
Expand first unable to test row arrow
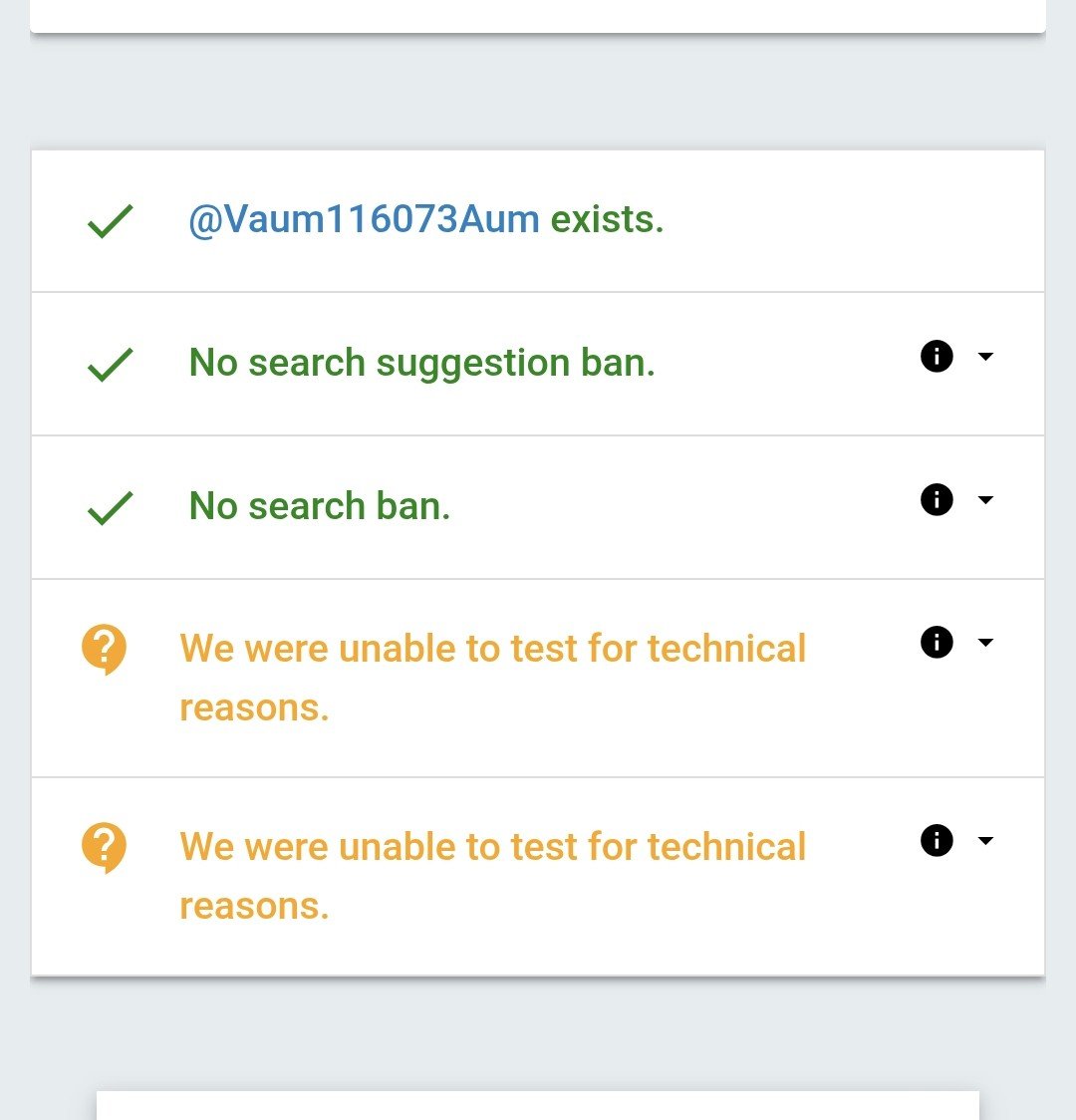985,642
